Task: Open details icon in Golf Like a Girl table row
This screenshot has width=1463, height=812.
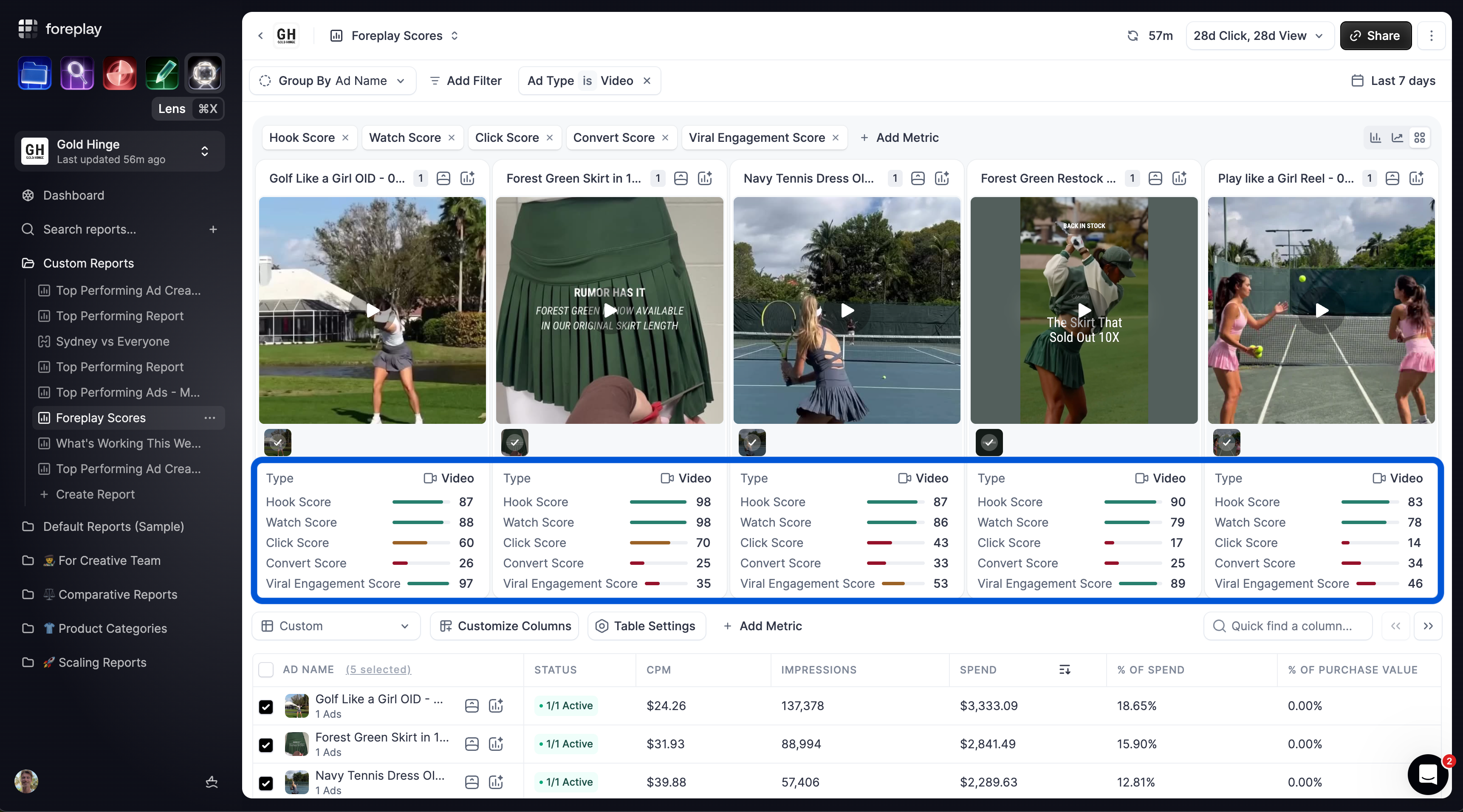Action: [x=472, y=706]
